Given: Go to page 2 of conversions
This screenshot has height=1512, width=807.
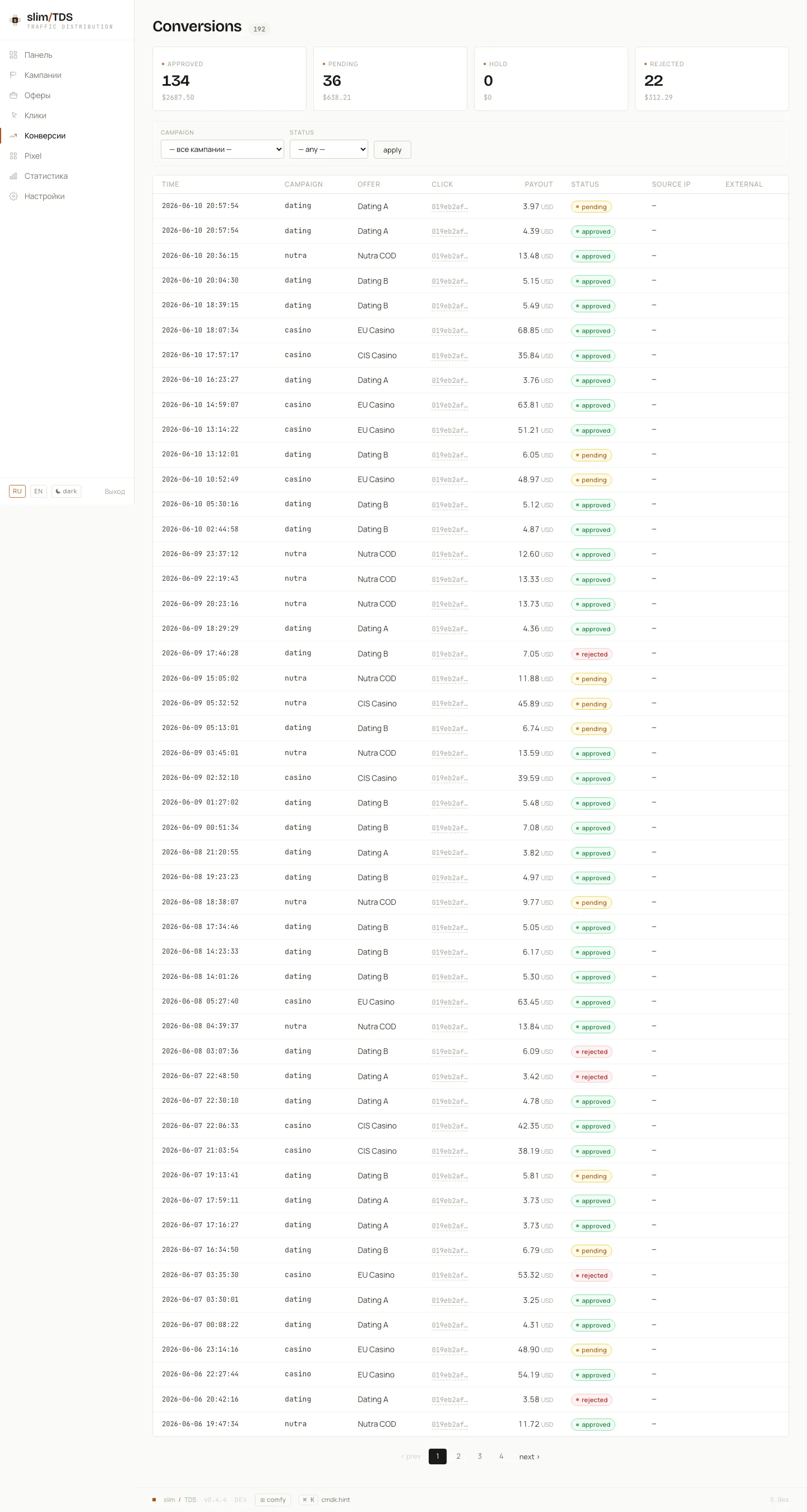Looking at the screenshot, I should (458, 1456).
